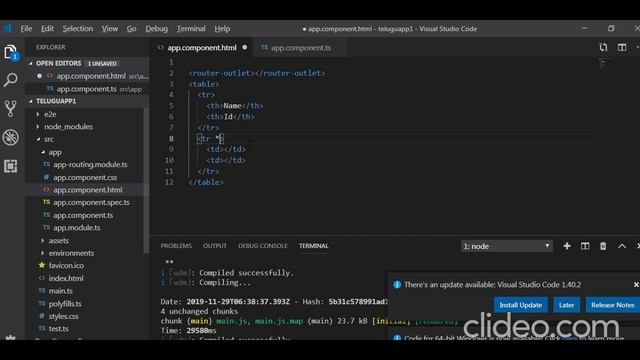The height and width of the screenshot is (360, 640).
Task: Click the editor minimap
Action: (605, 64)
